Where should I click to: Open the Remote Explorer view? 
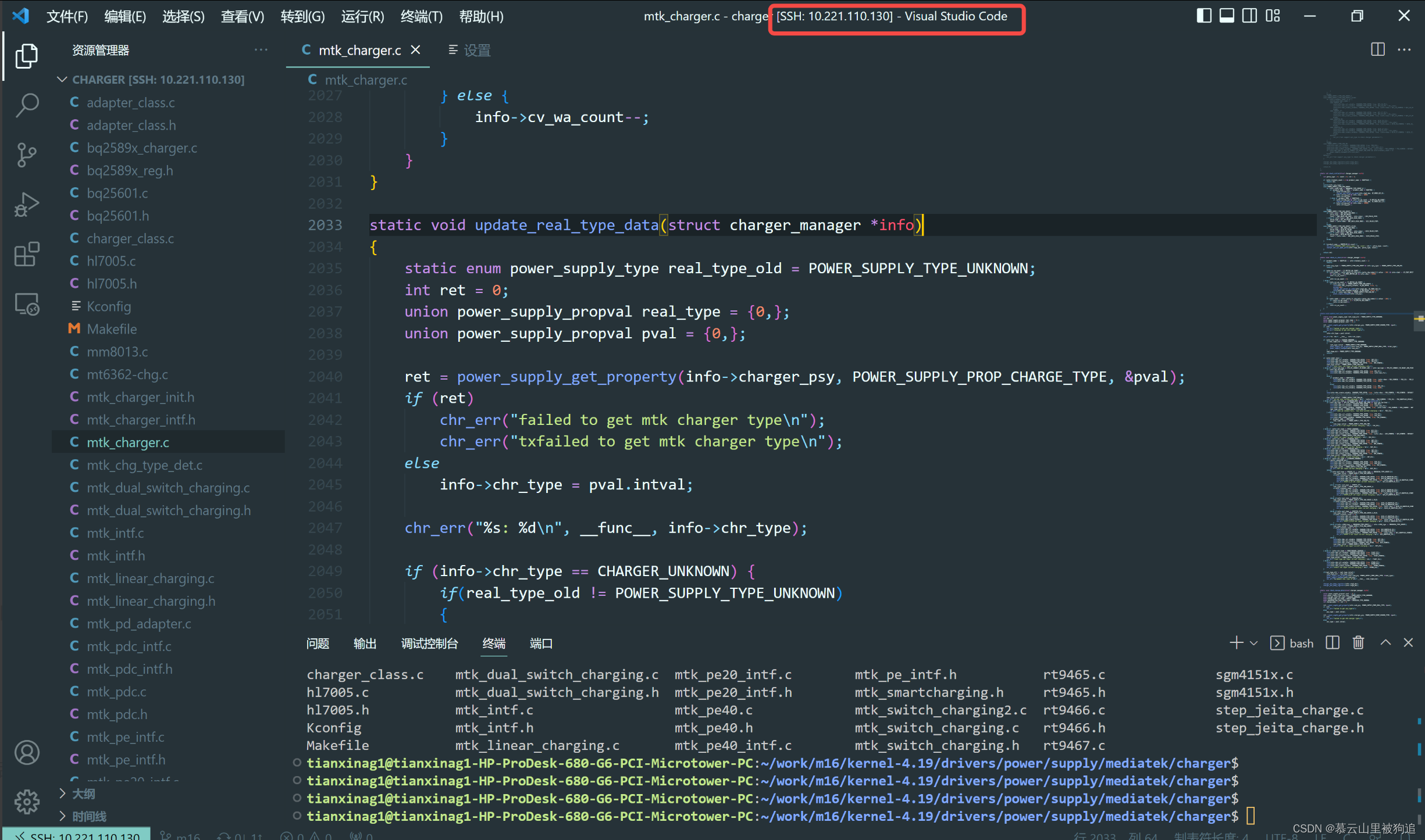[x=27, y=303]
